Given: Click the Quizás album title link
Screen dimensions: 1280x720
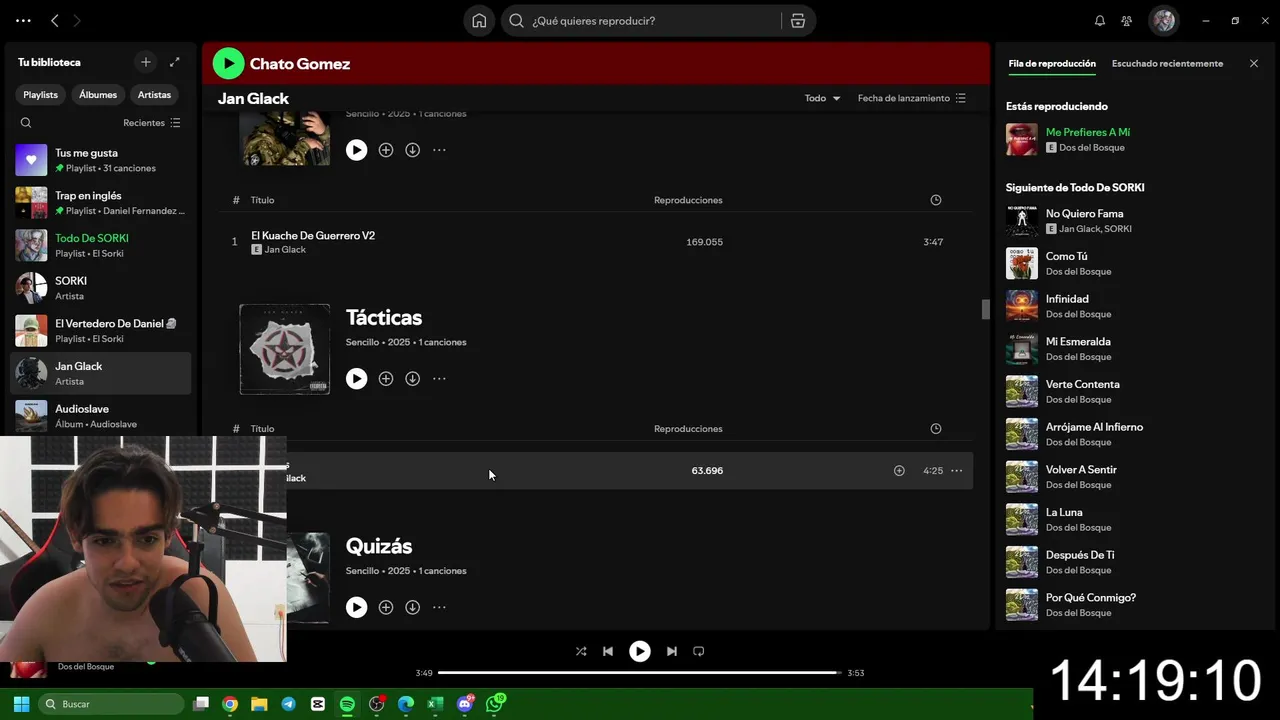Looking at the screenshot, I should tap(379, 547).
